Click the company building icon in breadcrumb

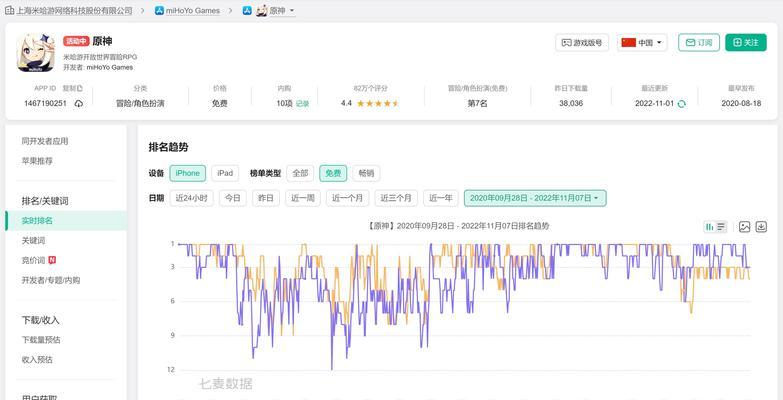coord(9,10)
